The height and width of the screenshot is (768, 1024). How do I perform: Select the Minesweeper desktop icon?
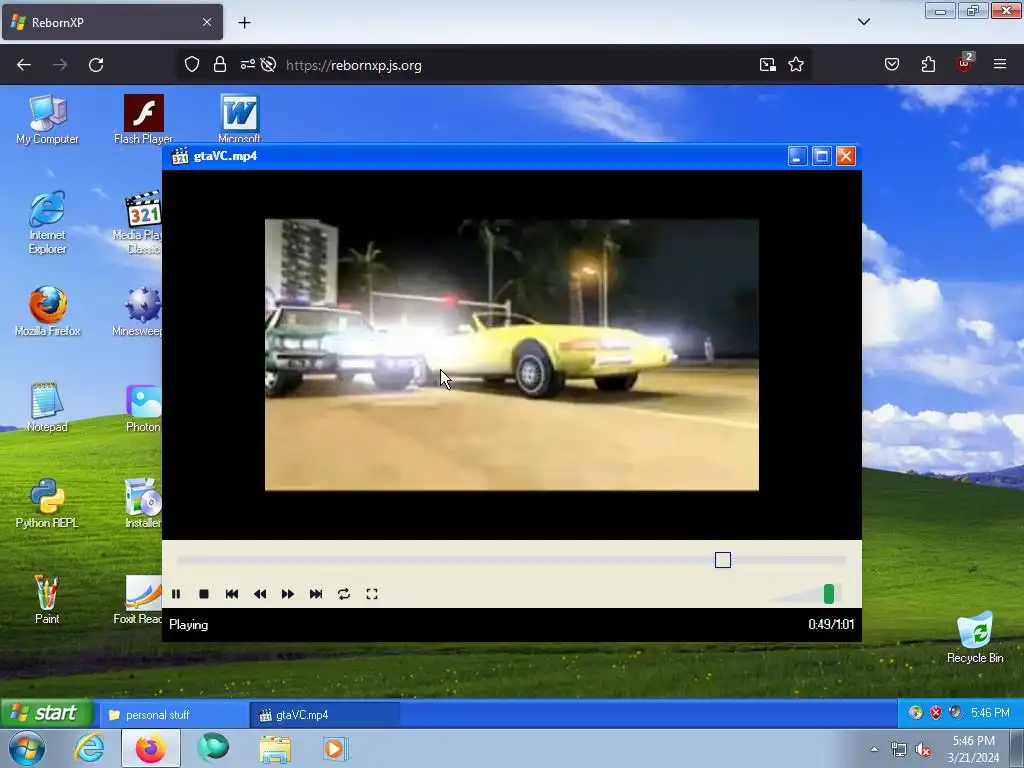tap(138, 312)
